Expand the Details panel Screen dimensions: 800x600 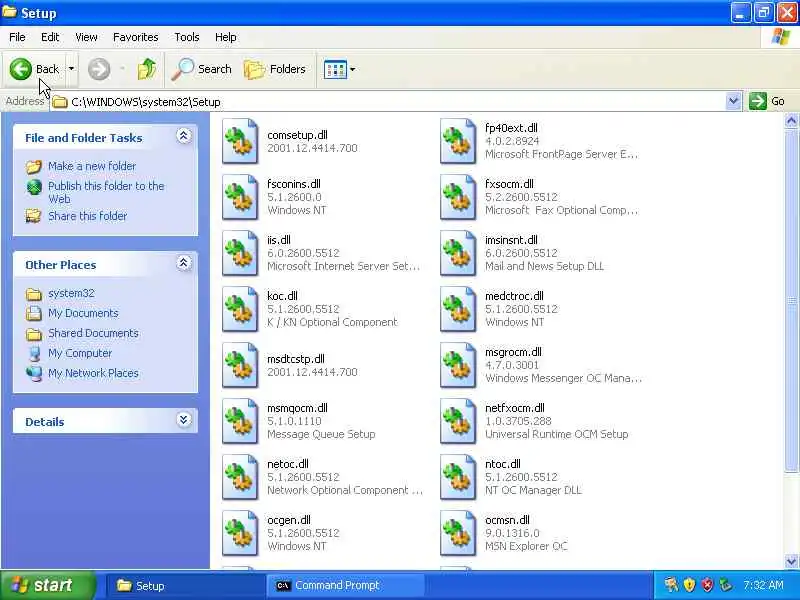pos(184,420)
